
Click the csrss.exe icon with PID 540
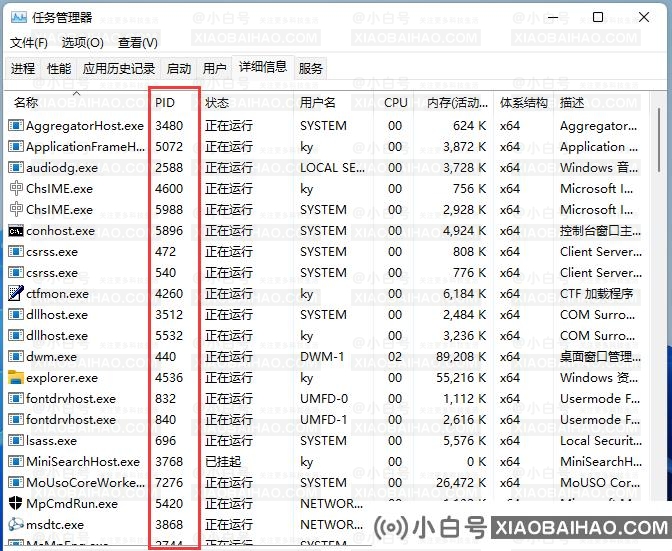pyautogui.click(x=16, y=273)
